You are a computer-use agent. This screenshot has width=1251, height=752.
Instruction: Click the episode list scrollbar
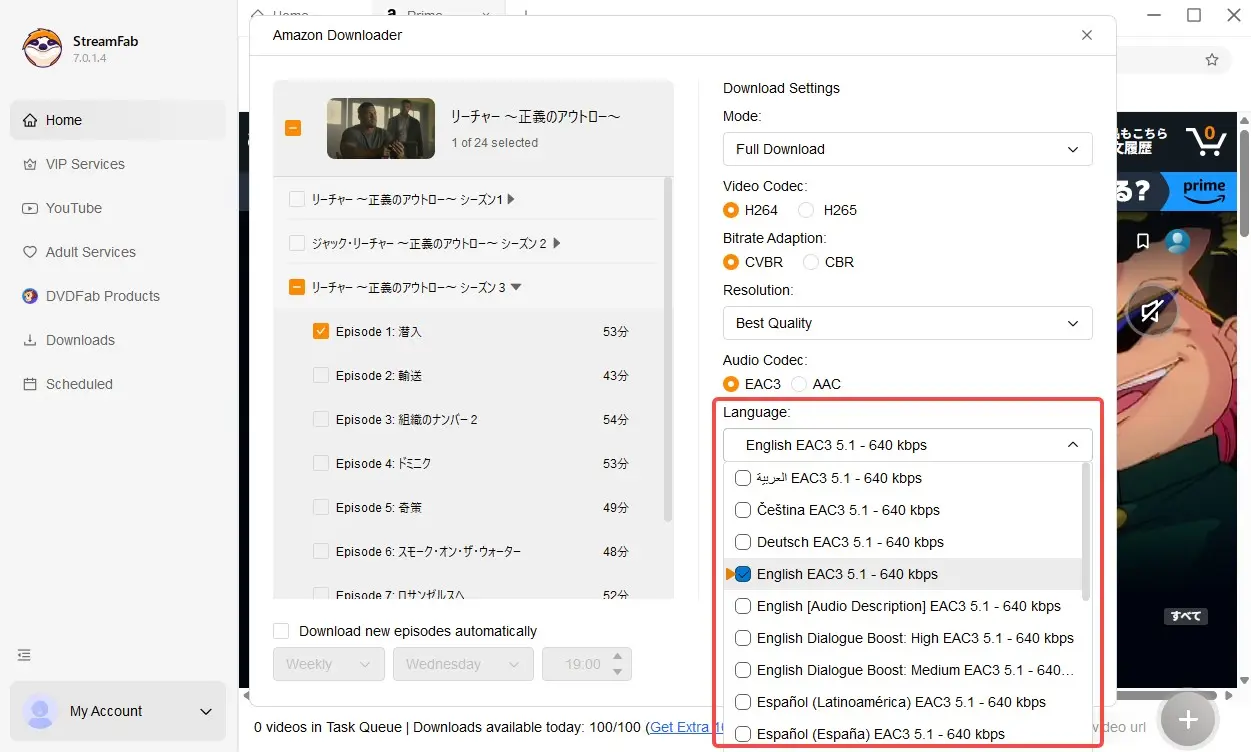point(668,350)
